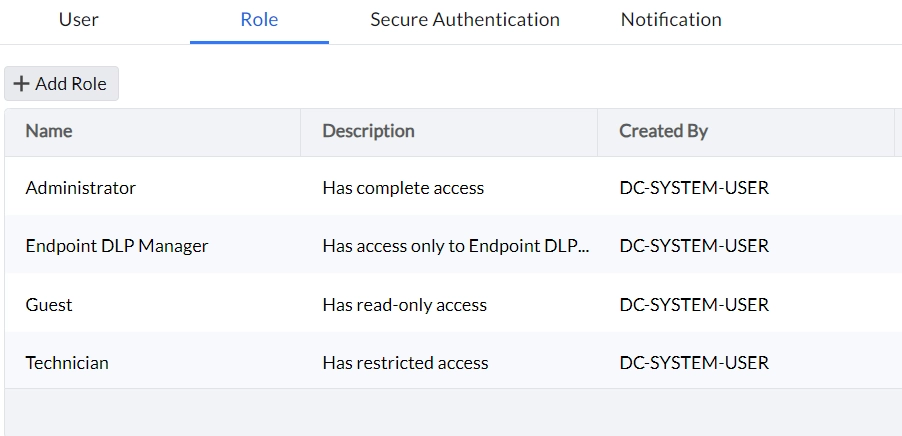Click the 'Has complete access' description
This screenshot has width=902, height=436.
click(403, 188)
